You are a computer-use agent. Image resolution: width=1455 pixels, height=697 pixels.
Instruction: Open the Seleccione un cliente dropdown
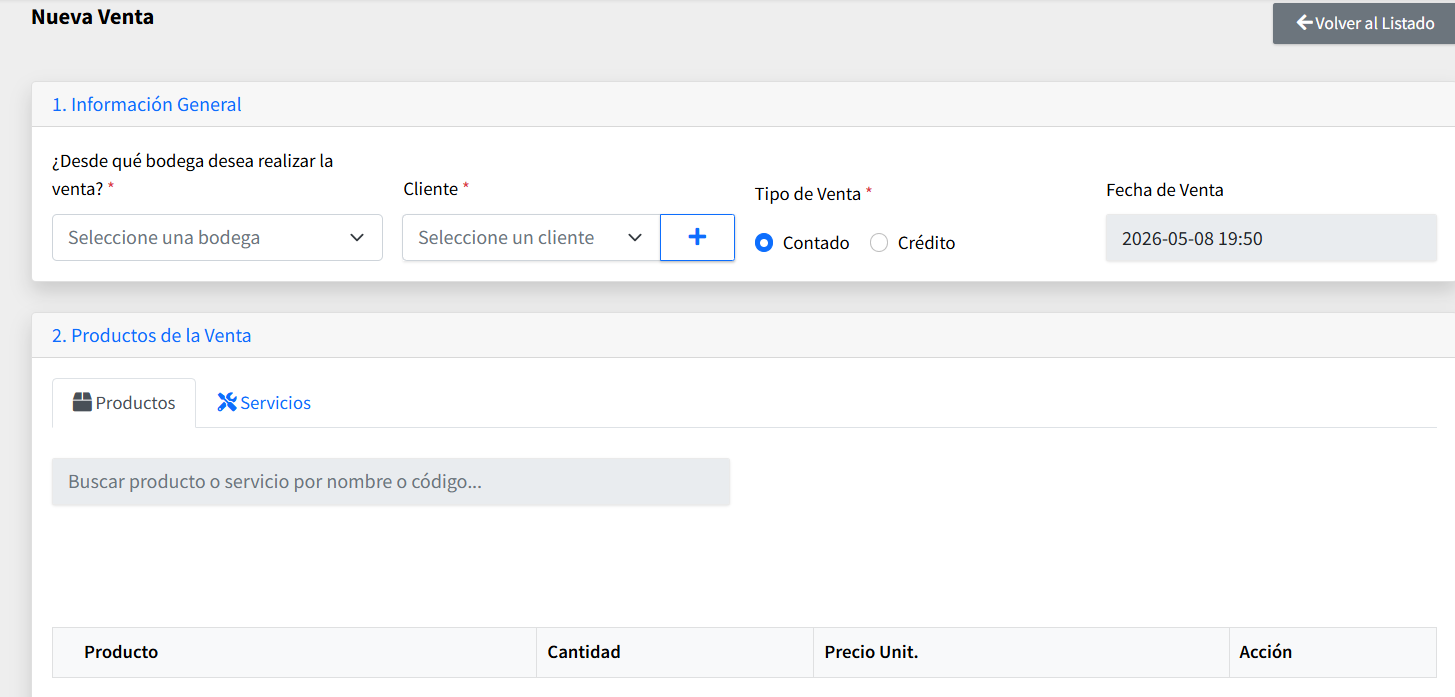(531, 237)
